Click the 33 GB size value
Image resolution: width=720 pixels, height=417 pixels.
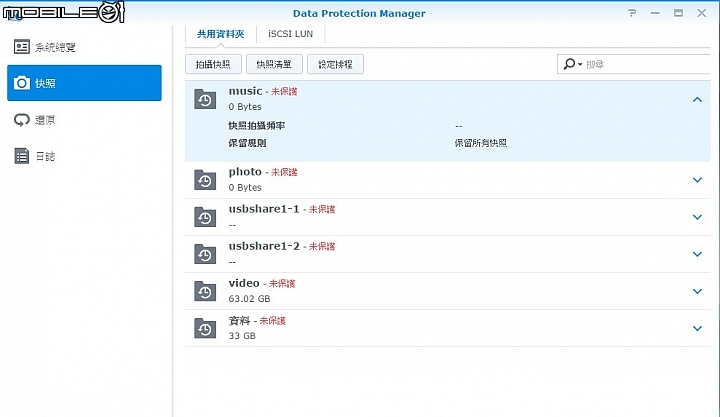point(242,336)
